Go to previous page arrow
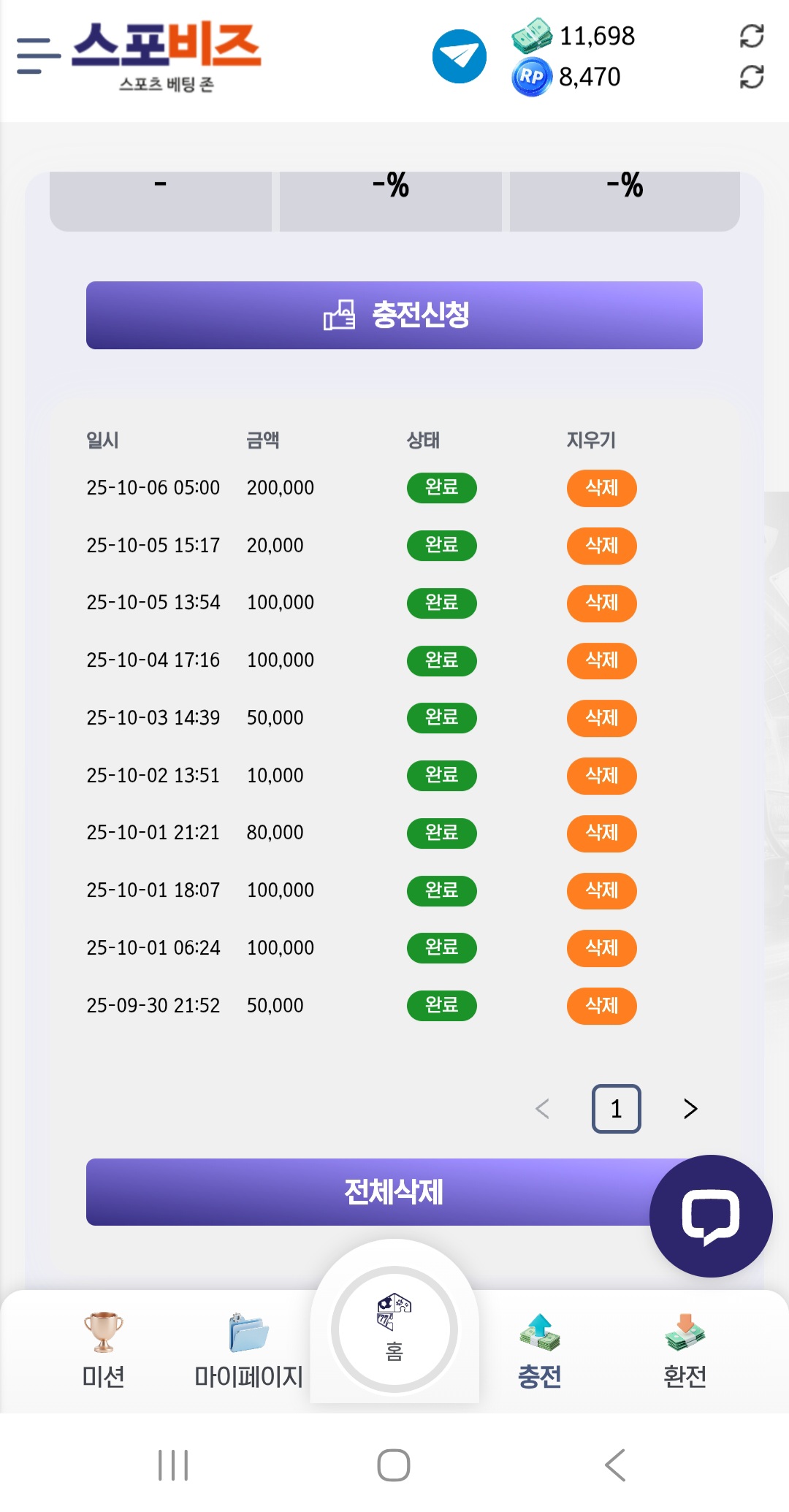Viewport: 789px width, 1512px height. pyautogui.click(x=542, y=1109)
